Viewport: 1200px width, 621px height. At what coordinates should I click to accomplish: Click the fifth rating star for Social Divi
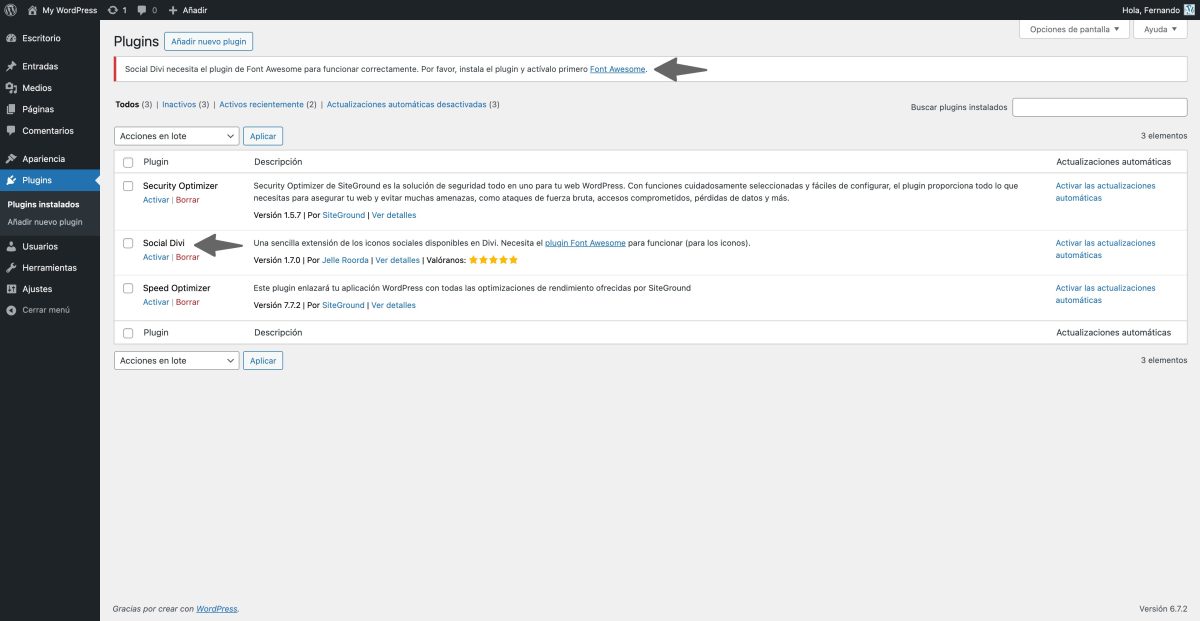click(x=512, y=258)
